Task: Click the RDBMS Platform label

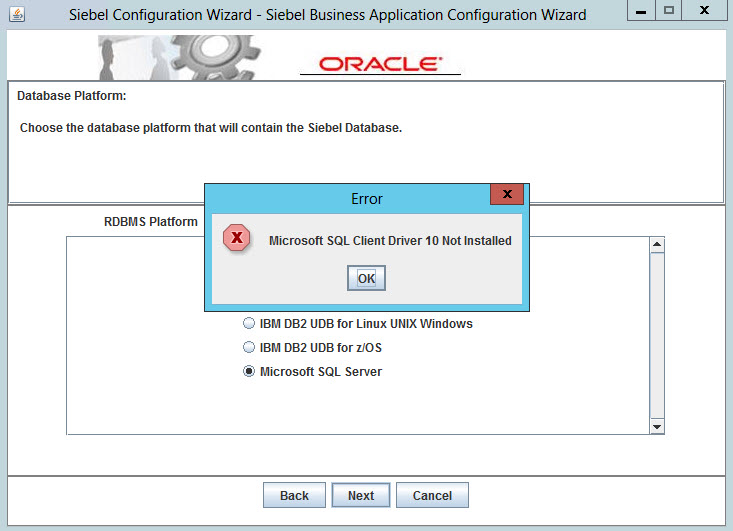Action: [x=151, y=222]
